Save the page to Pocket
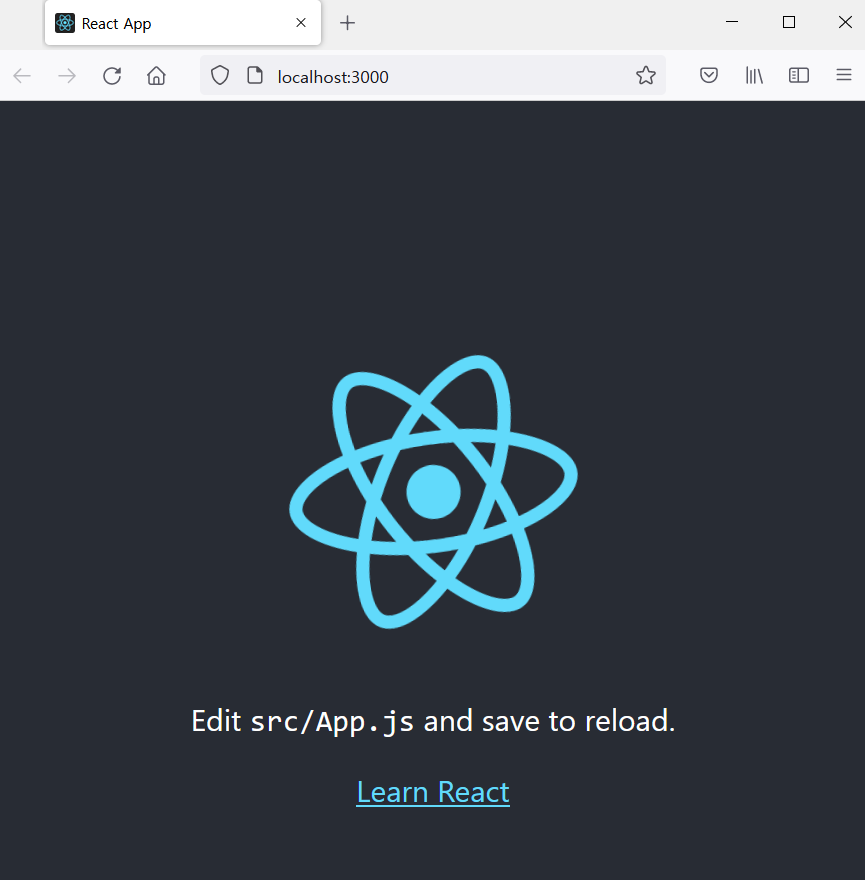 (709, 76)
